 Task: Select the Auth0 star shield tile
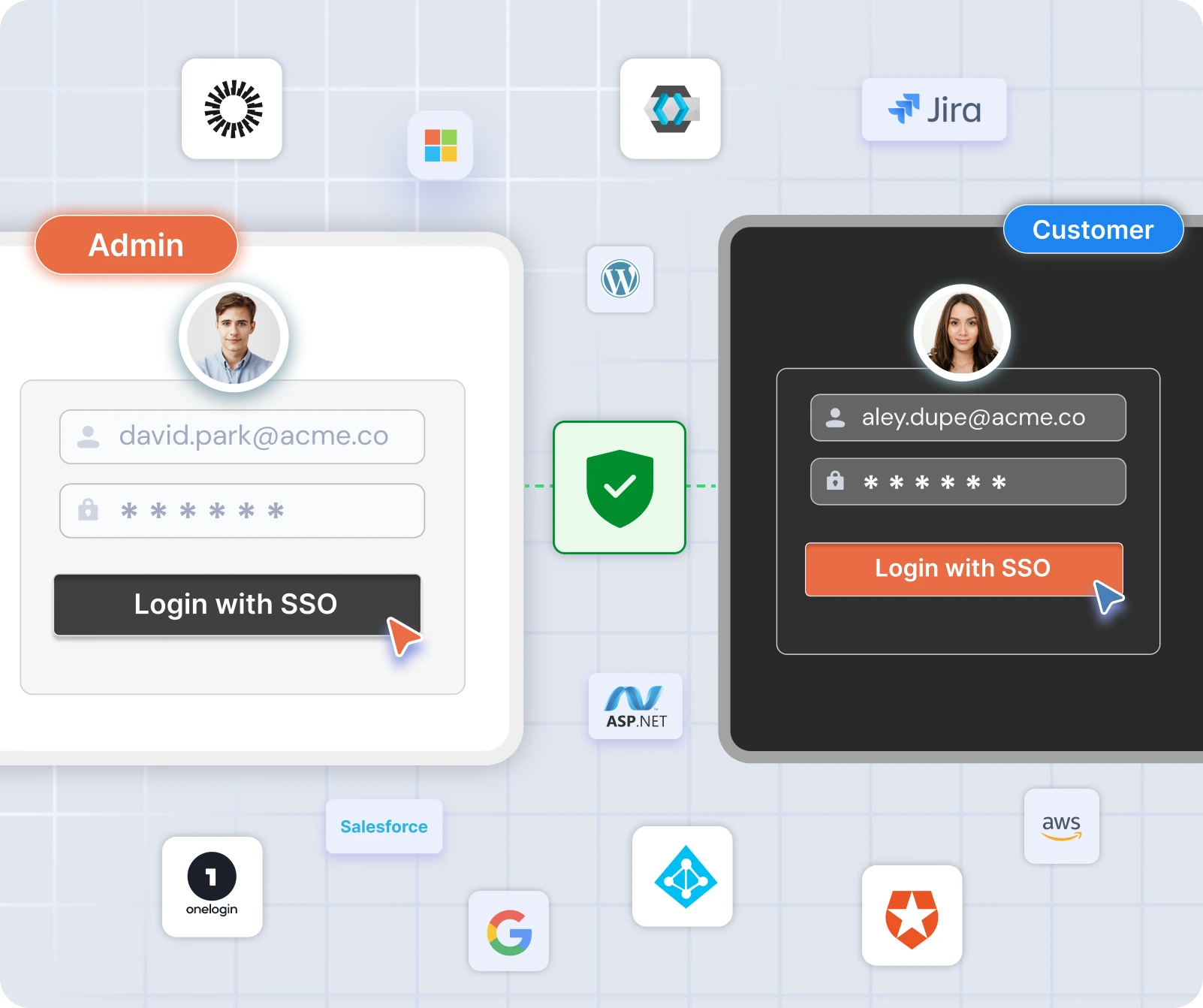[912, 916]
